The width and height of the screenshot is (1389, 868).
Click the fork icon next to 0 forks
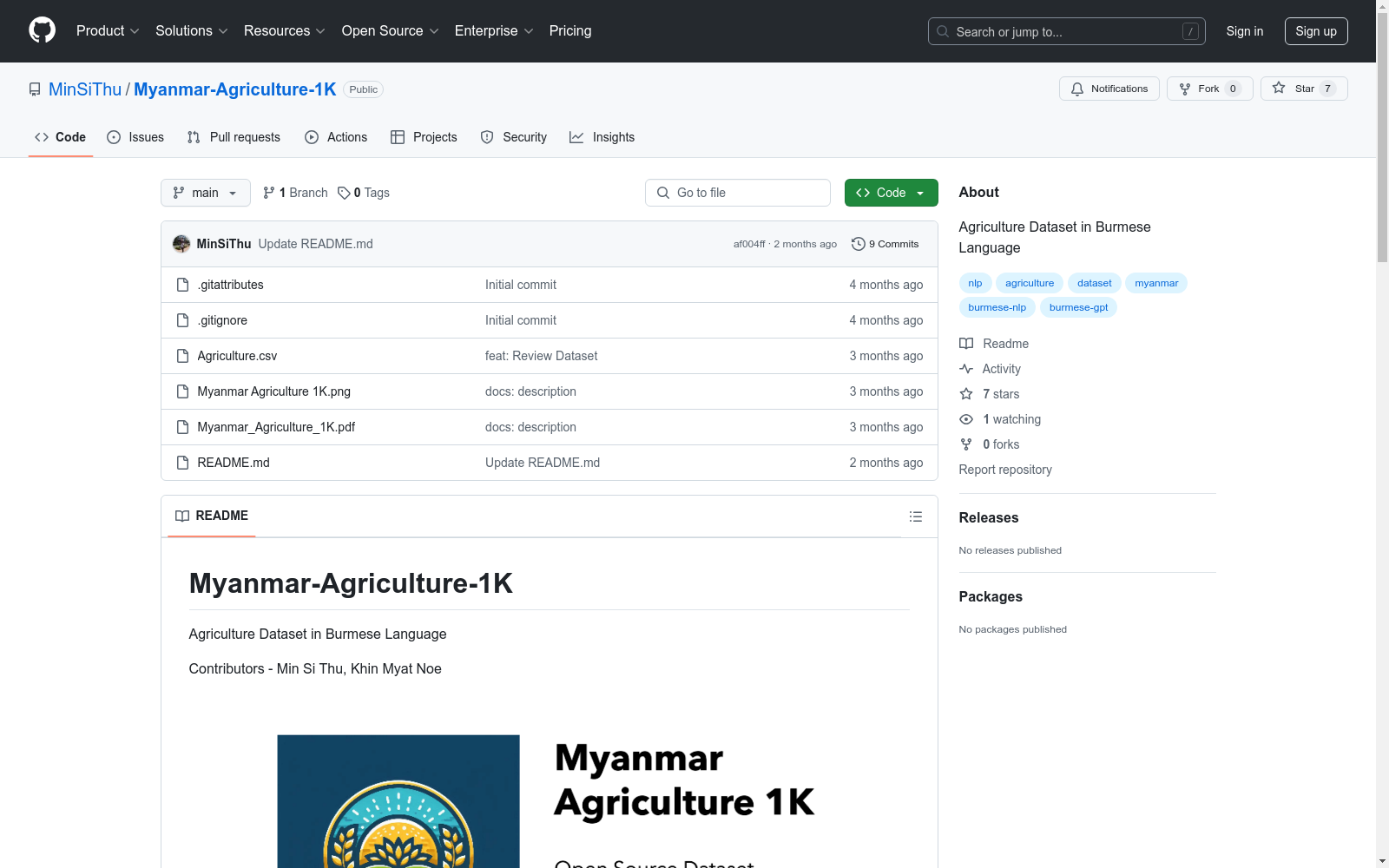pos(966,444)
